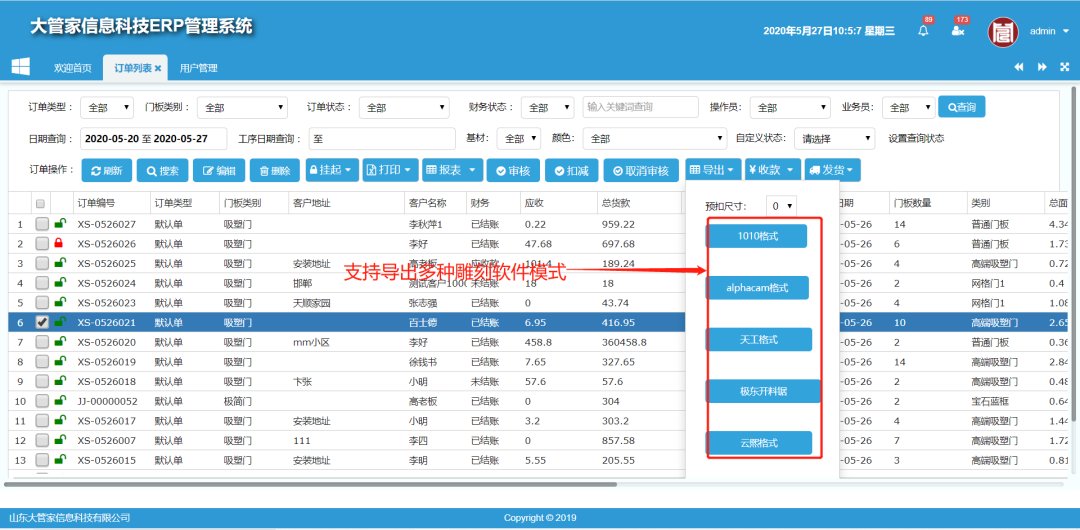Click the Windows logo start icon
The width and height of the screenshot is (1080, 530).
[20, 67]
